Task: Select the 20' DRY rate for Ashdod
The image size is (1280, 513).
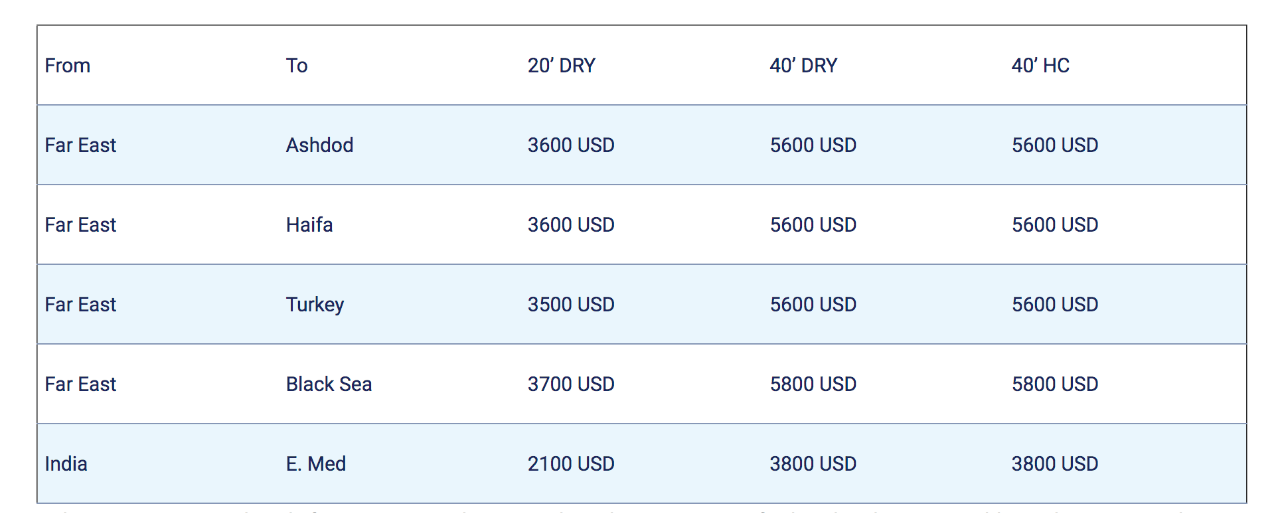Action: point(571,145)
